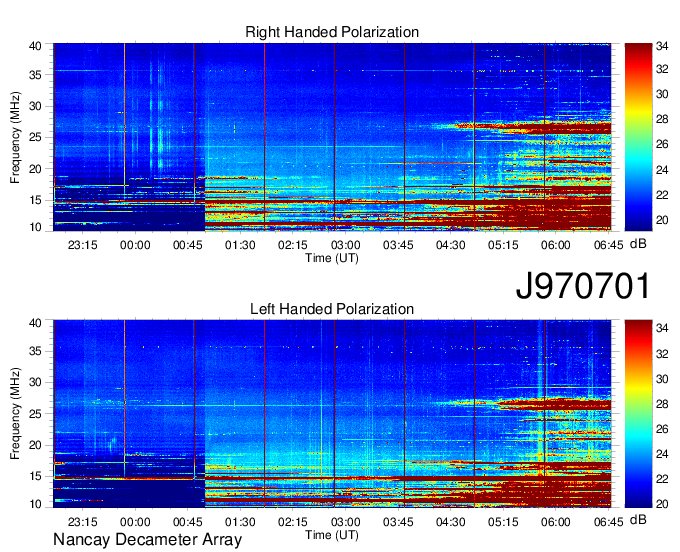Click the 10 MHz tick on Left Handed plot

[x=35, y=504]
